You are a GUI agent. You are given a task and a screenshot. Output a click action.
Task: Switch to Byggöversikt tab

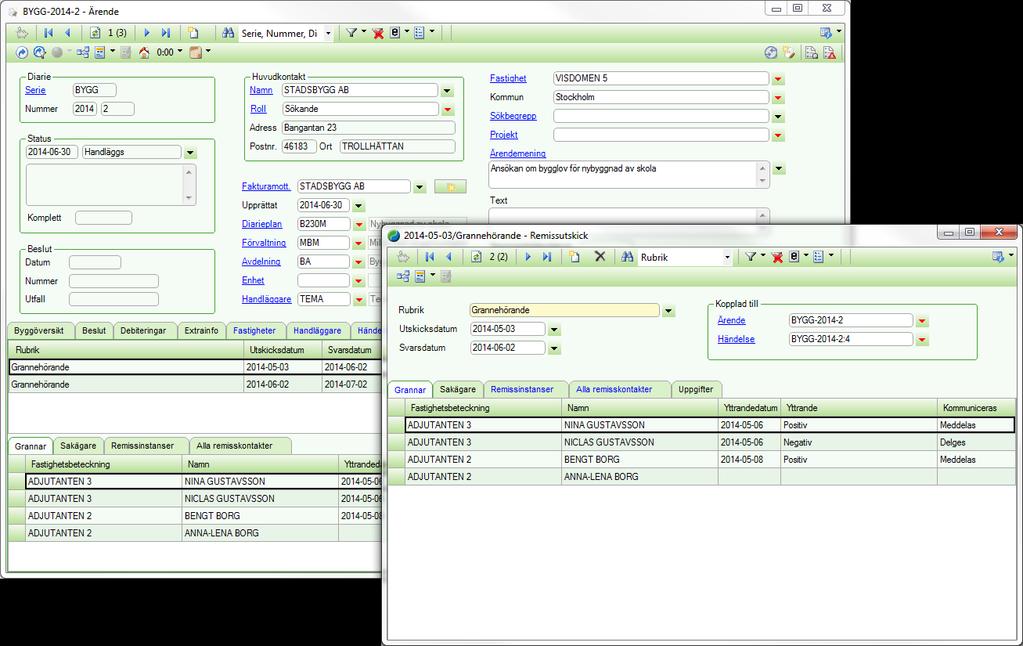click(40, 331)
